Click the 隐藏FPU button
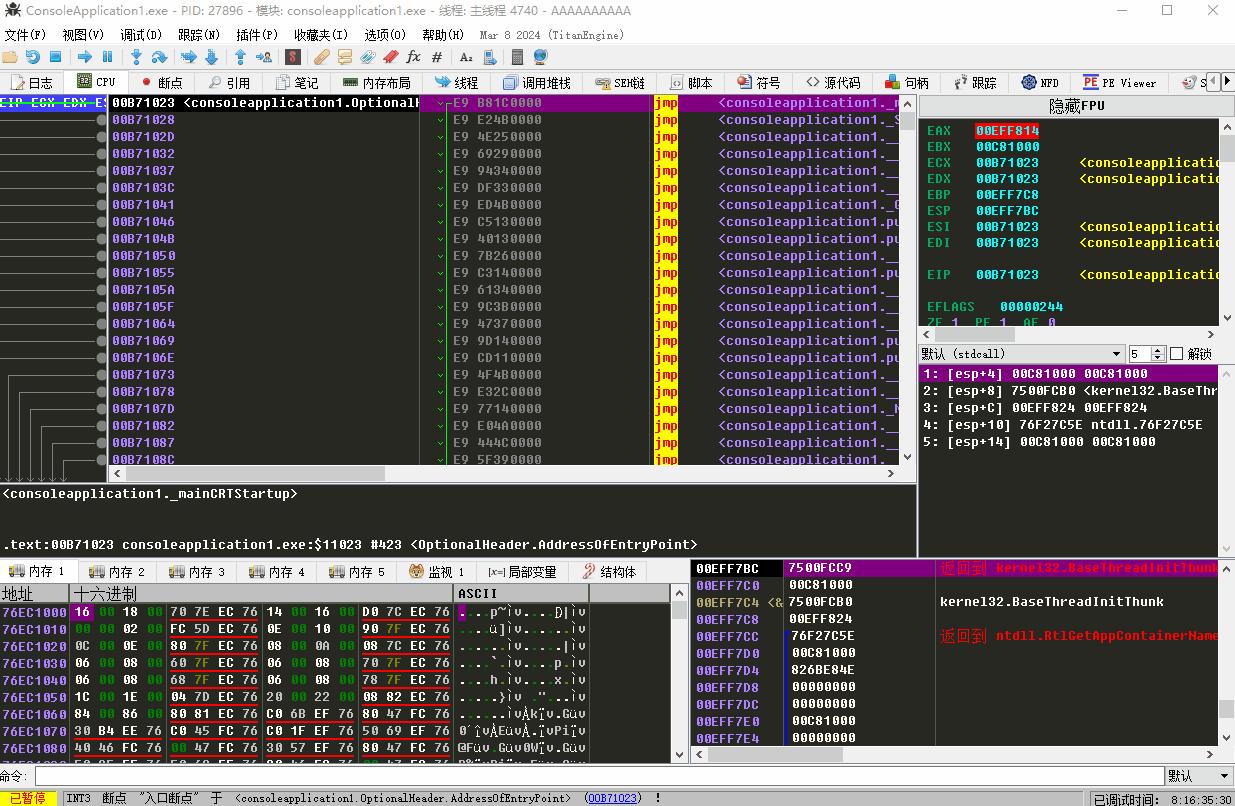This screenshot has height=806, width=1235. pyautogui.click(x=1077, y=106)
